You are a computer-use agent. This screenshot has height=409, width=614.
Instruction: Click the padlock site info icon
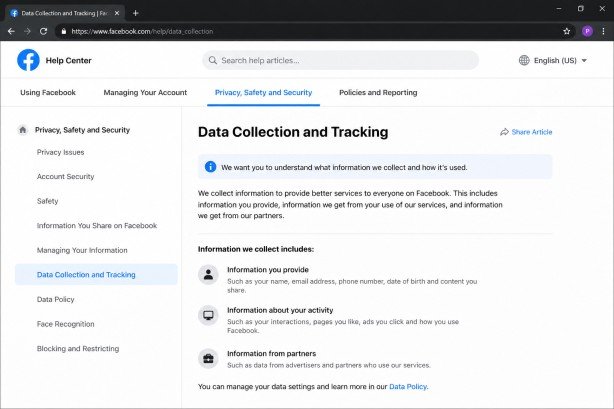(64, 31)
